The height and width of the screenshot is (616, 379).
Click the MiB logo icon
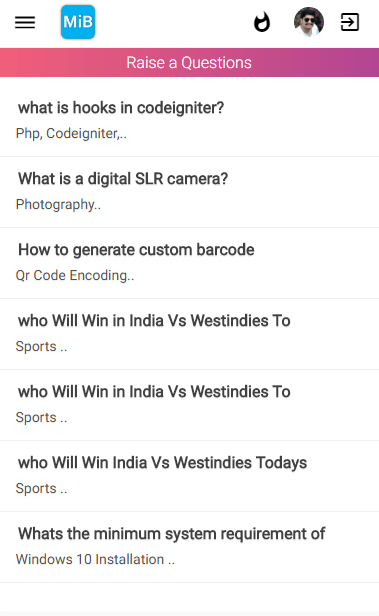[x=78, y=22]
